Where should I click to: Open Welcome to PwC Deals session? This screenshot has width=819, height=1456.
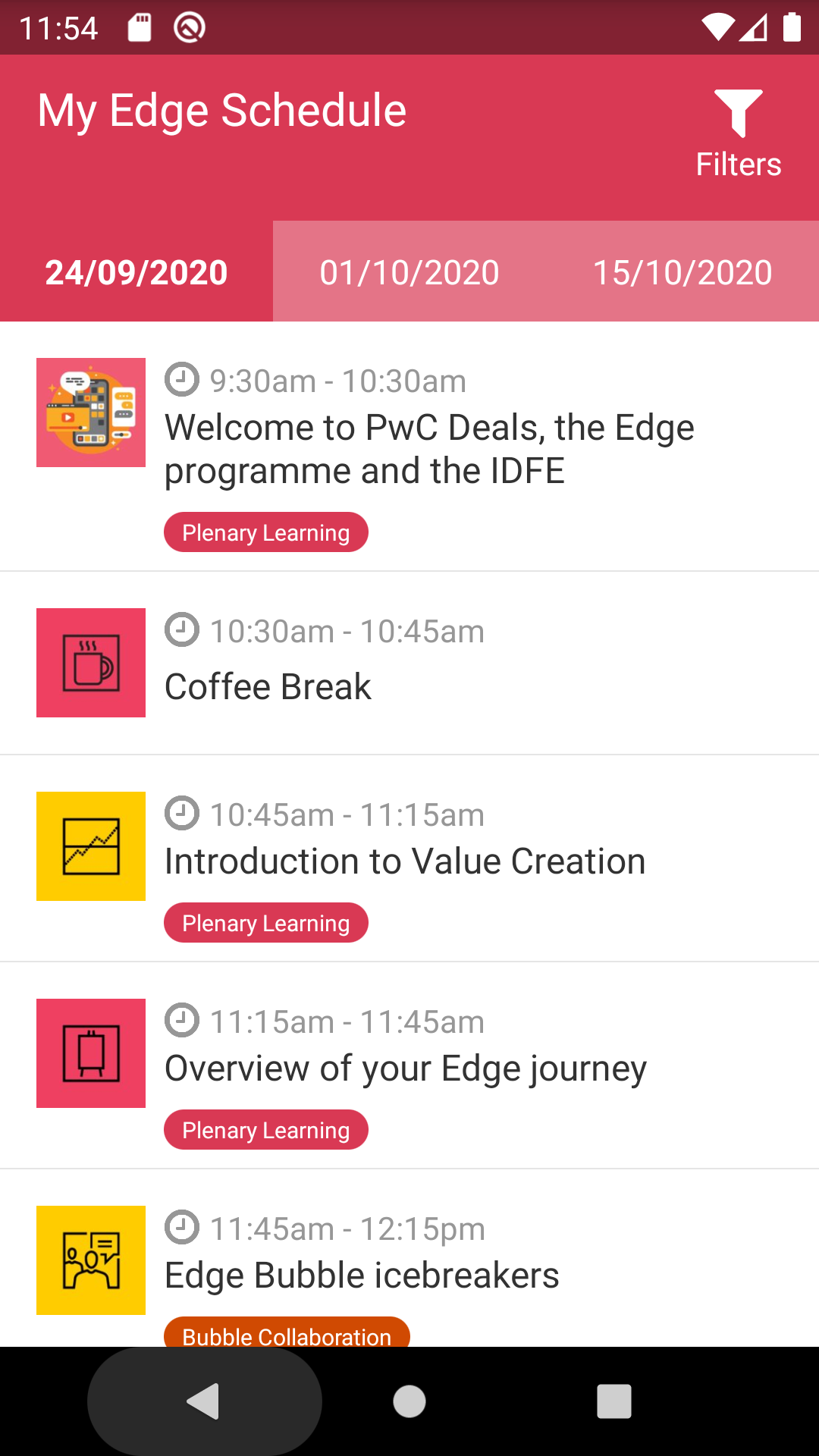tap(409, 447)
